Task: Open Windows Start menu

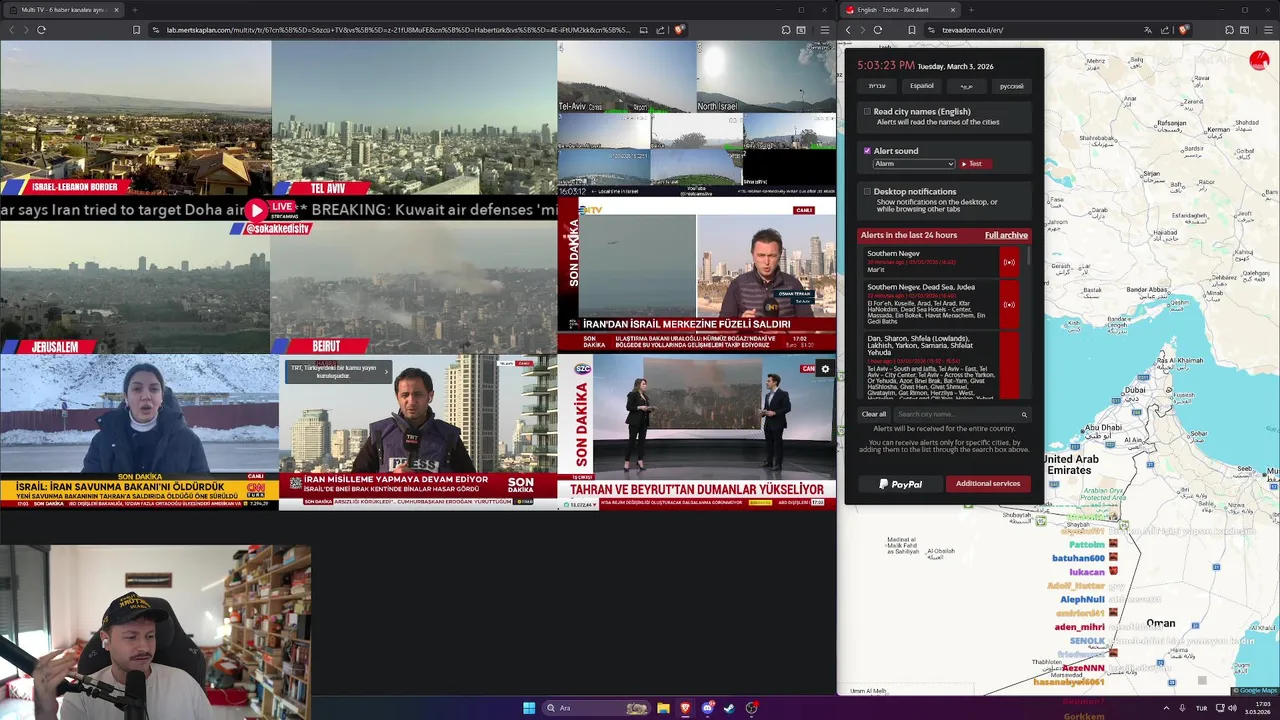Action: pos(529,708)
